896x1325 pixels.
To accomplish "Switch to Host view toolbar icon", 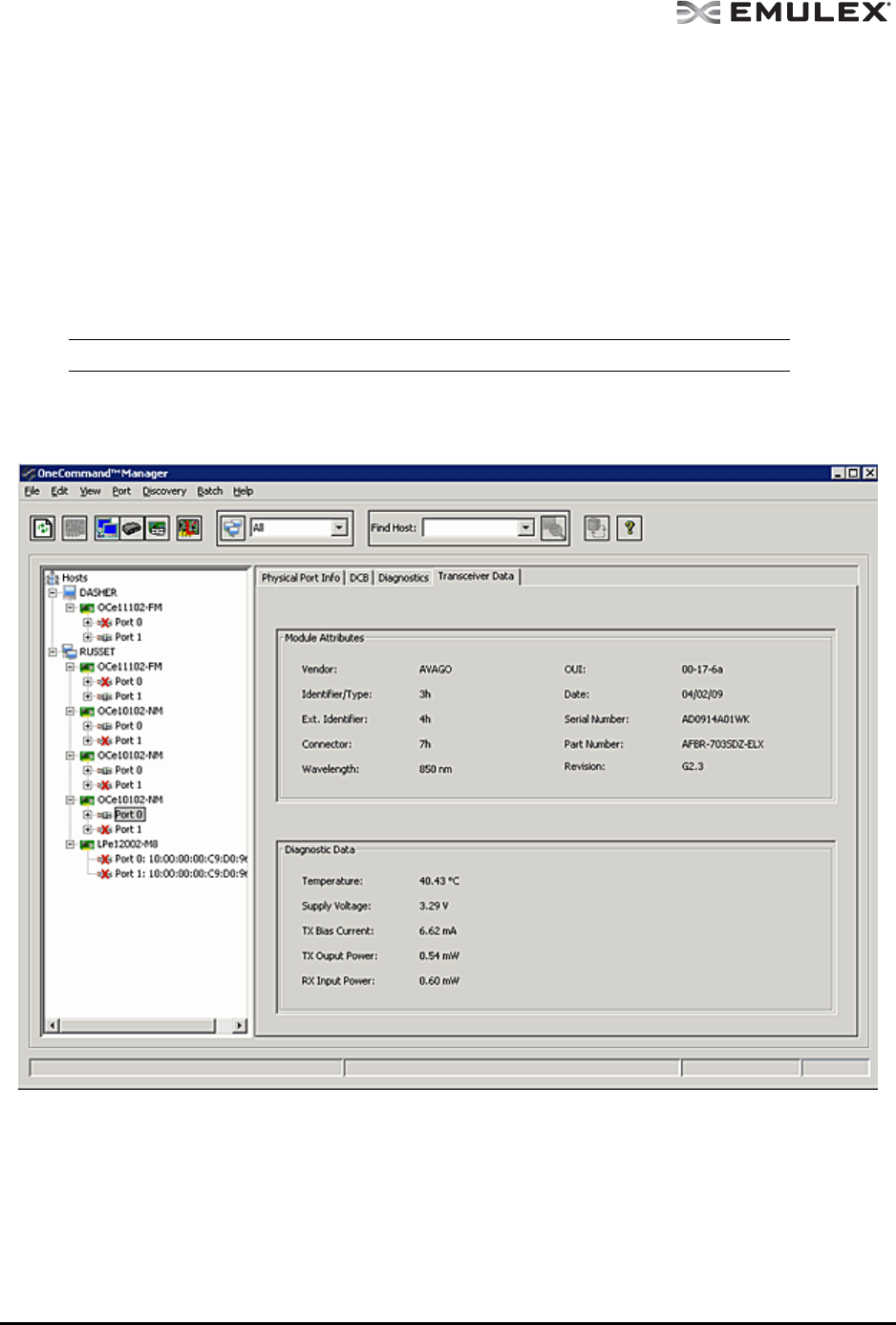I will point(107,527).
